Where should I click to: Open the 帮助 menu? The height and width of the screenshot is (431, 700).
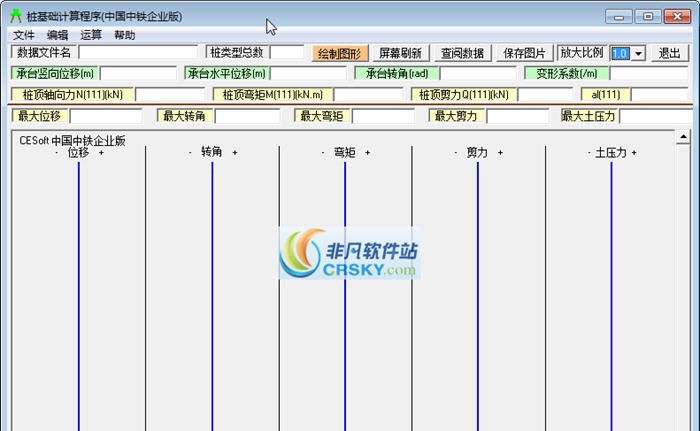pyautogui.click(x=125, y=35)
